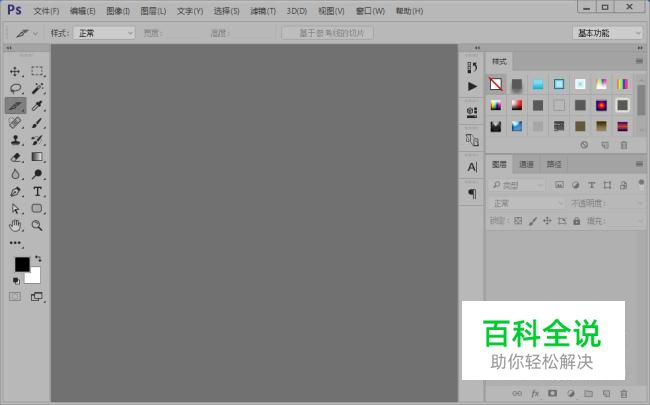Open the 滤镜(T) menu

tap(263, 11)
